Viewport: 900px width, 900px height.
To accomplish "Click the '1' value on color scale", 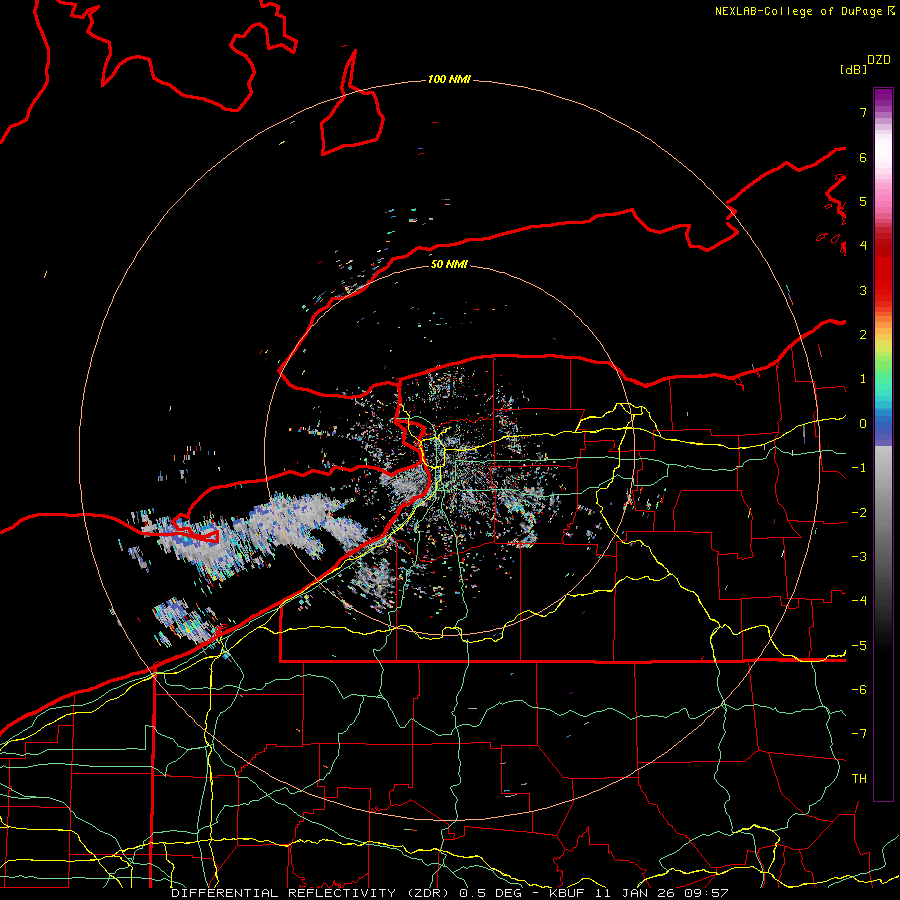I will point(863,379).
